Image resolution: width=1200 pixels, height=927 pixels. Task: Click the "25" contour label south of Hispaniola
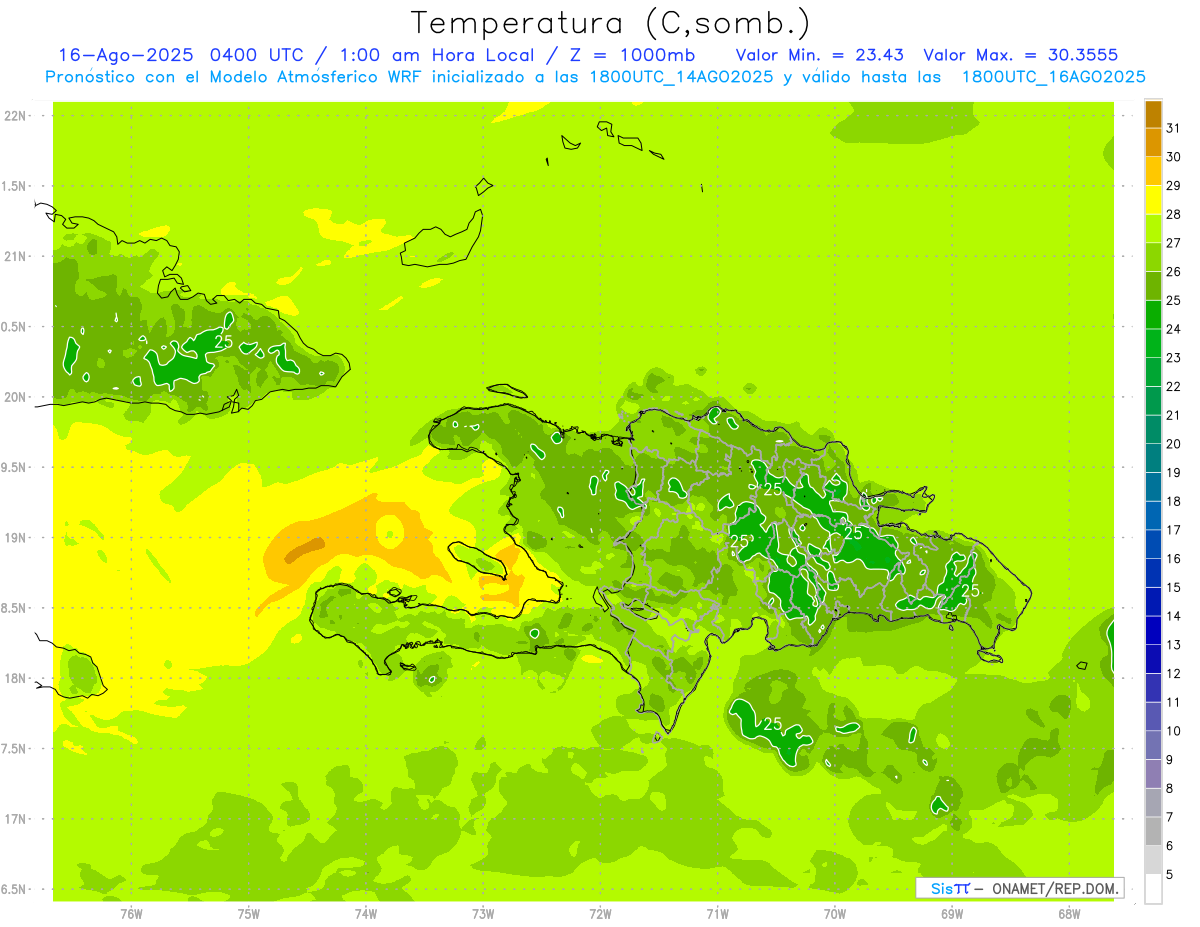(772, 723)
